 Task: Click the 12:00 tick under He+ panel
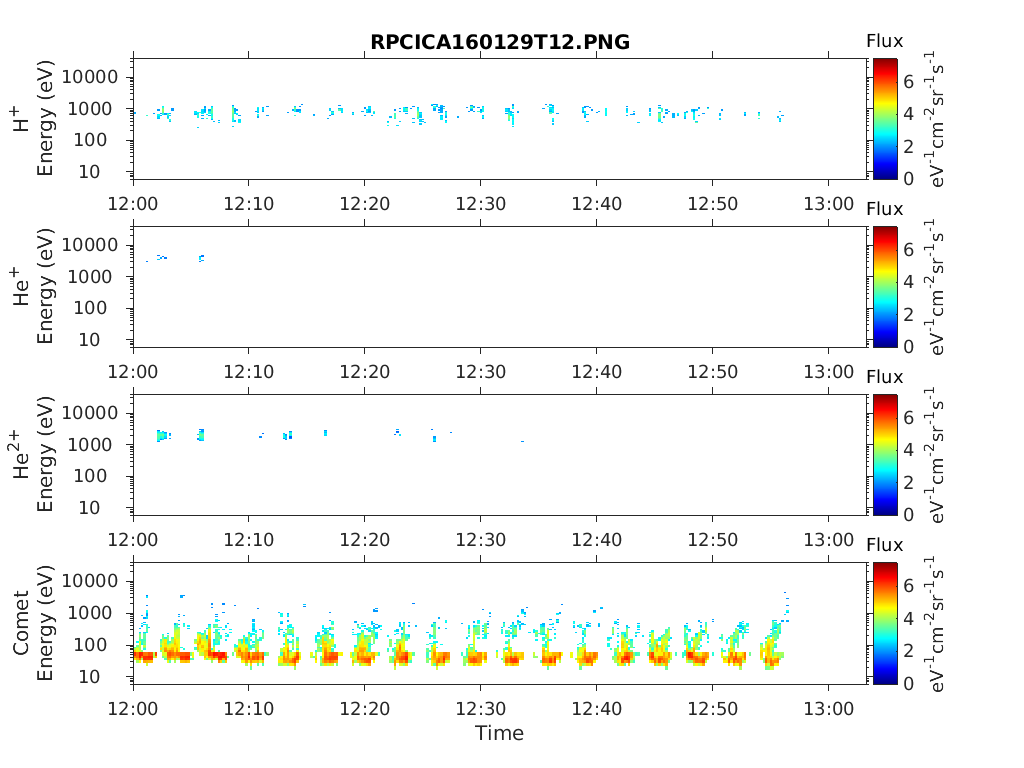[x=133, y=372]
